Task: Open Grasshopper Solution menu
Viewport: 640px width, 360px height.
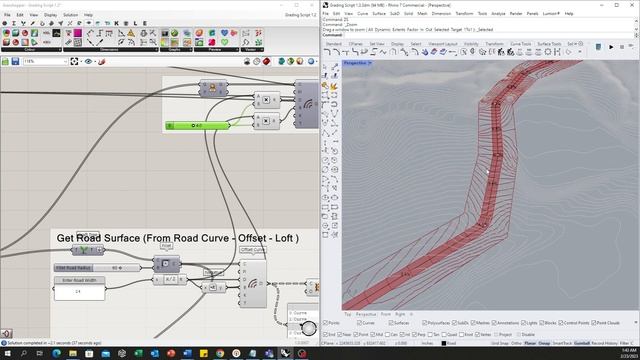Action: click(x=70, y=15)
